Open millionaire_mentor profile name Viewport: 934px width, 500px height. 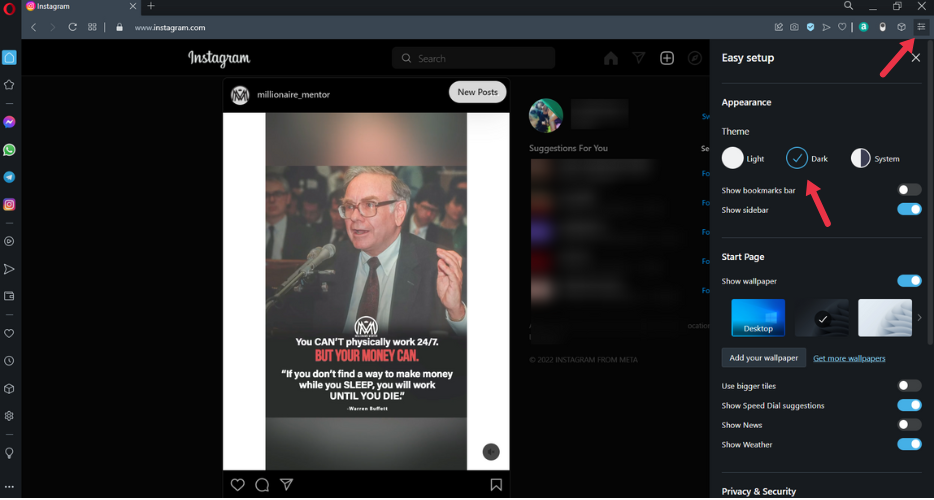click(x=293, y=95)
